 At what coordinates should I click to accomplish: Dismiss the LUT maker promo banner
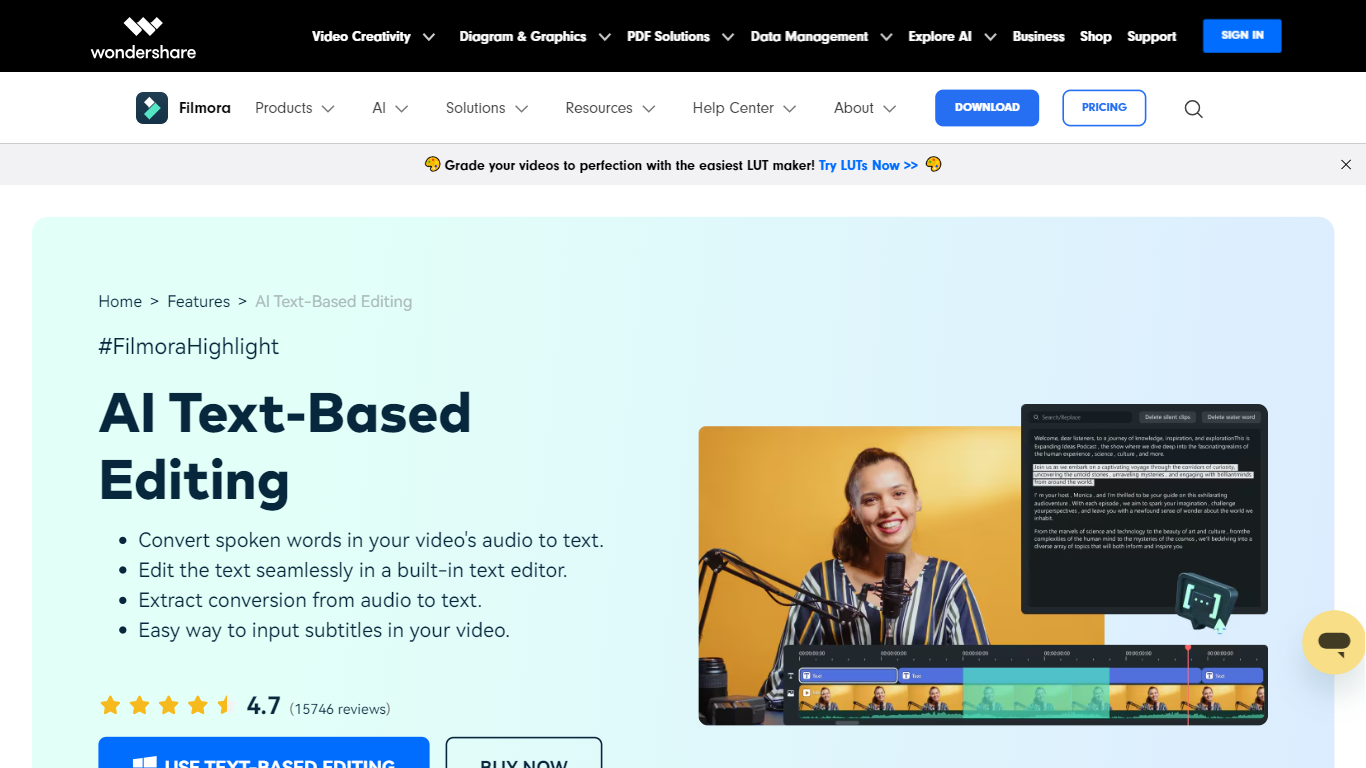[x=1346, y=164]
